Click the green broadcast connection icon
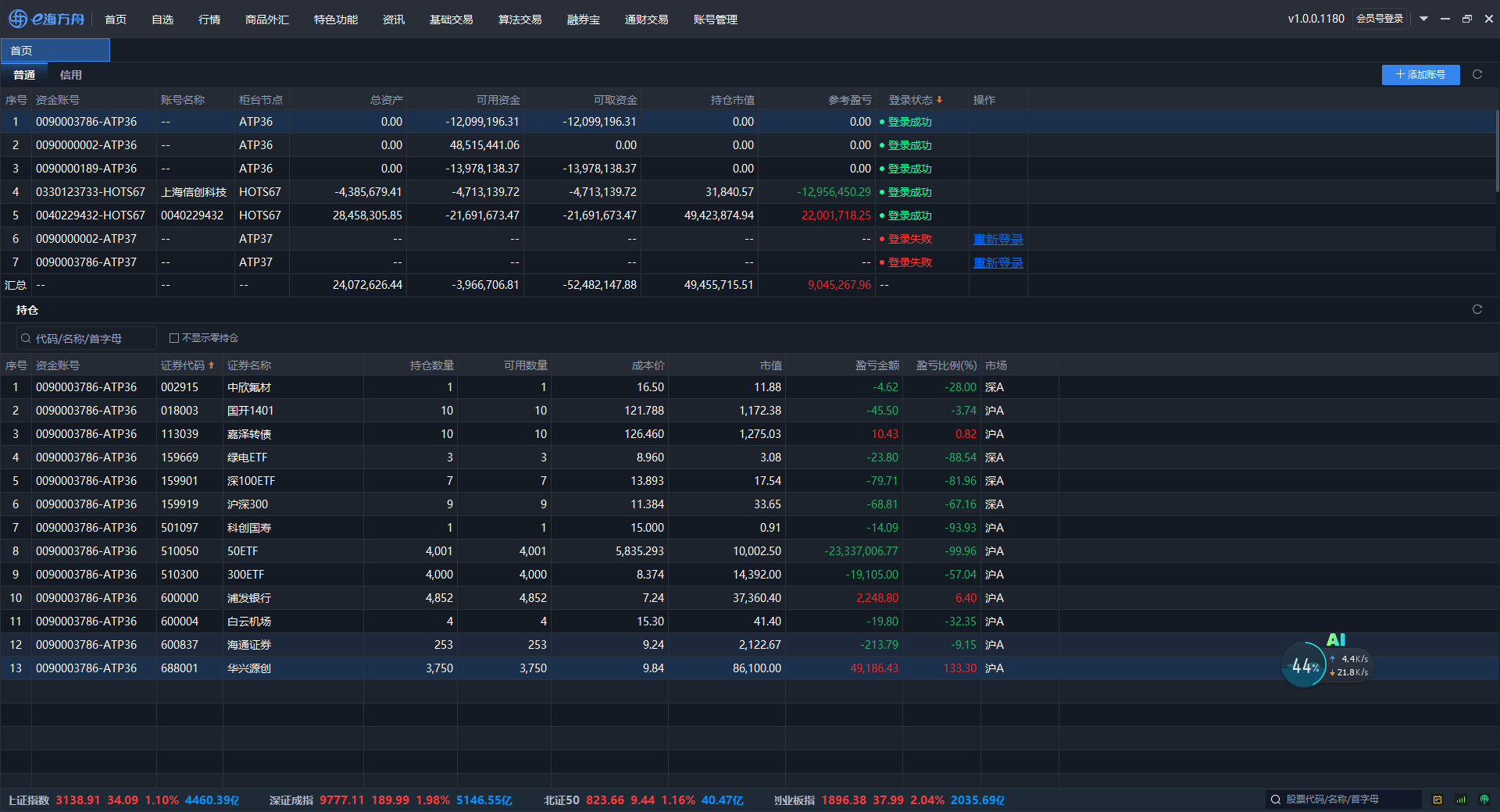This screenshot has width=1500, height=812. 1484,800
